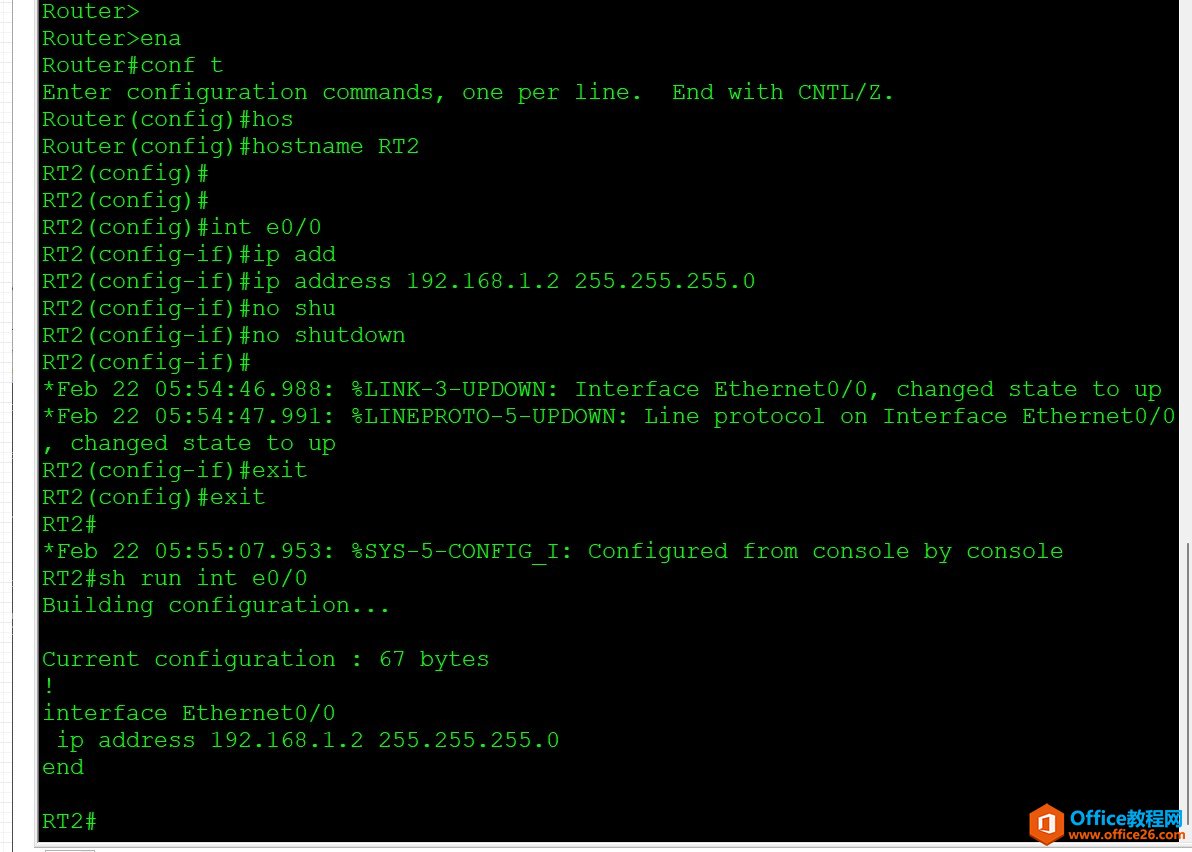
Task: Click IP 192.168.1.2 in running-config output
Action: [287, 740]
